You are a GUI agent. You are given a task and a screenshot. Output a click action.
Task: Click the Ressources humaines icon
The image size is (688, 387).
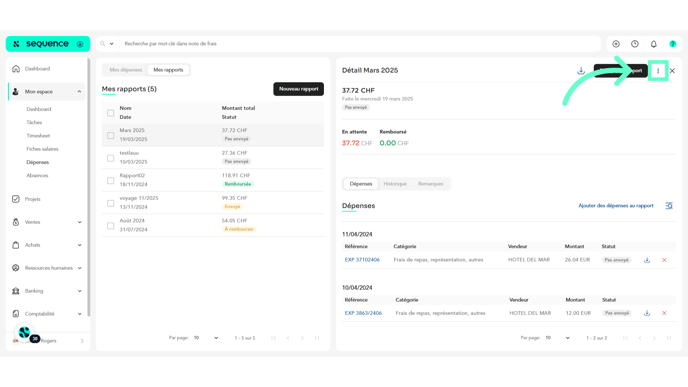[16, 268]
